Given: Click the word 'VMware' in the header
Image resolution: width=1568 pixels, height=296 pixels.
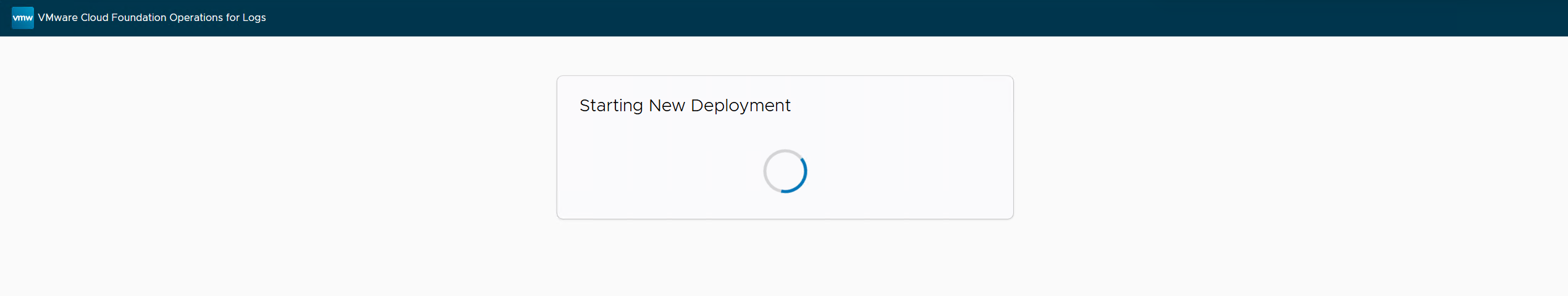Looking at the screenshot, I should click(x=57, y=18).
